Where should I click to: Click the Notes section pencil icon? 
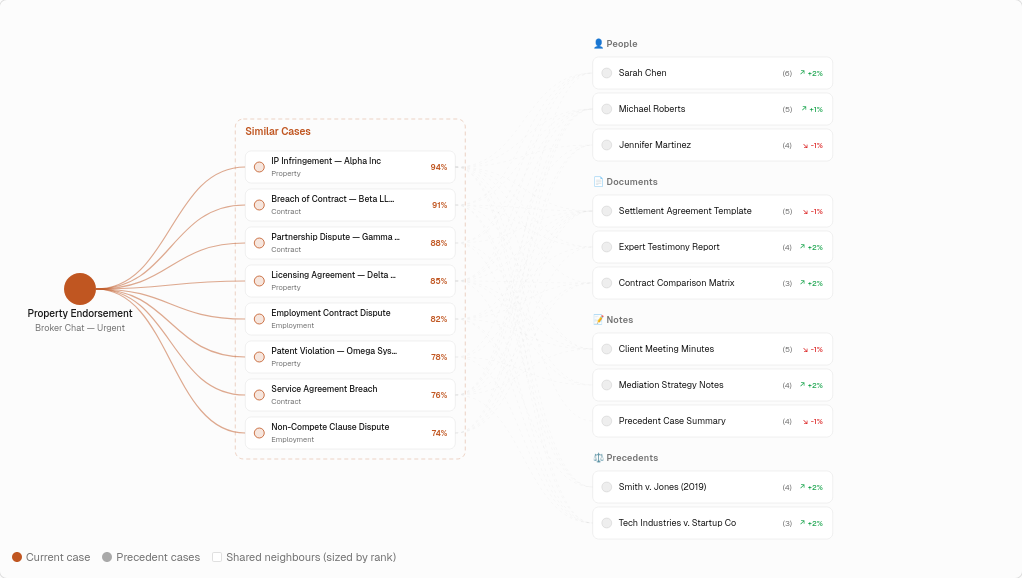[x=597, y=319]
